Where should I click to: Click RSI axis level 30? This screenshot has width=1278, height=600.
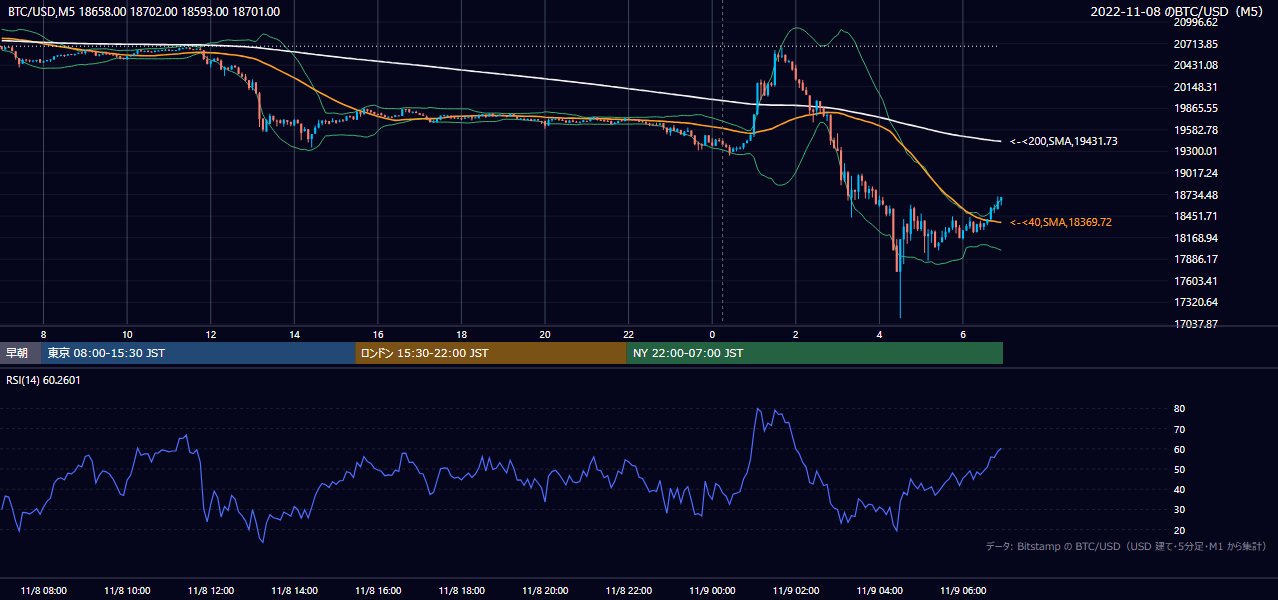point(1179,510)
